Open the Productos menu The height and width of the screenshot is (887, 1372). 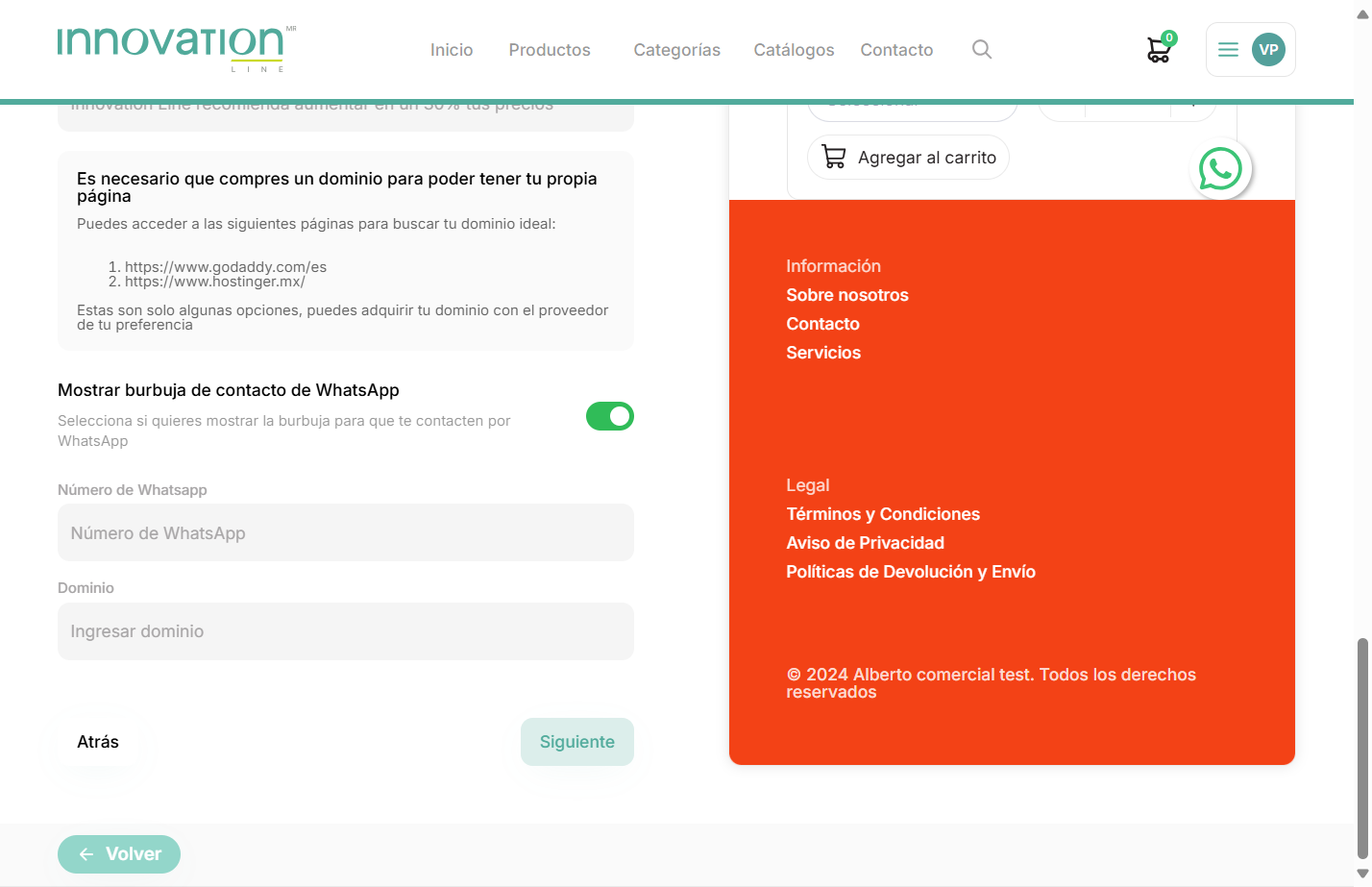[x=550, y=50]
